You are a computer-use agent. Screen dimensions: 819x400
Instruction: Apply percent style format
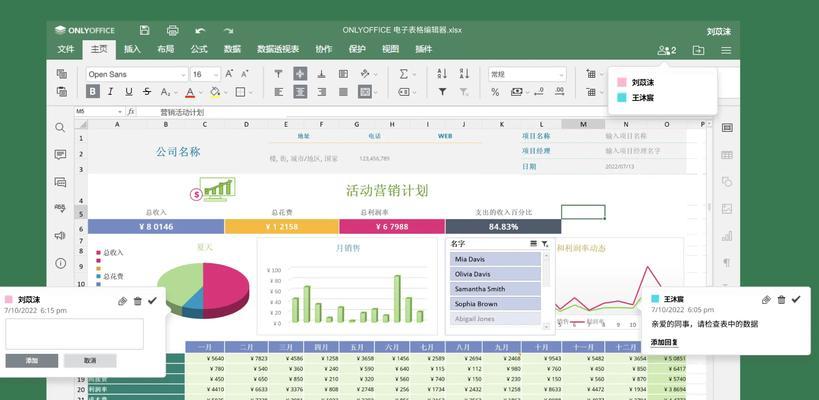(x=495, y=92)
